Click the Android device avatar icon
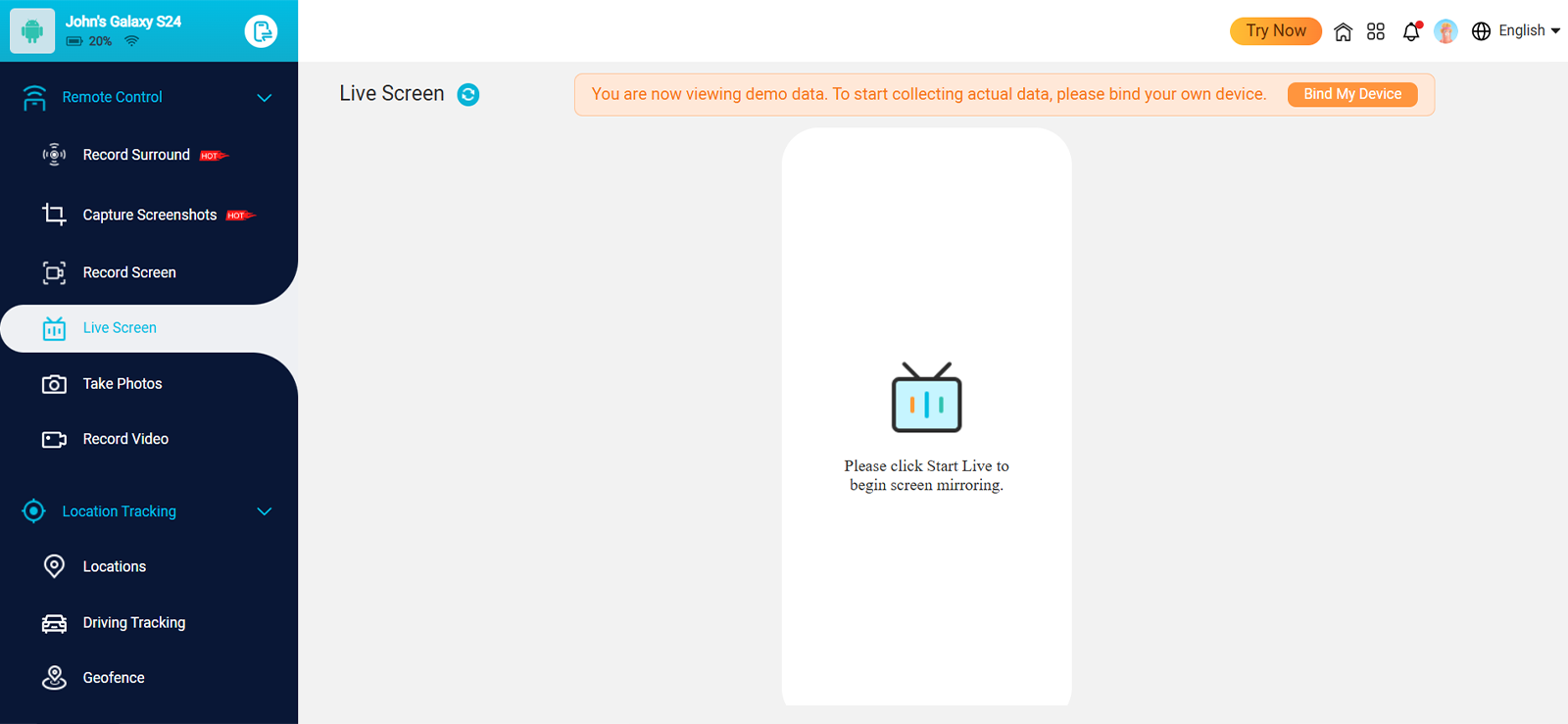 coord(32,31)
